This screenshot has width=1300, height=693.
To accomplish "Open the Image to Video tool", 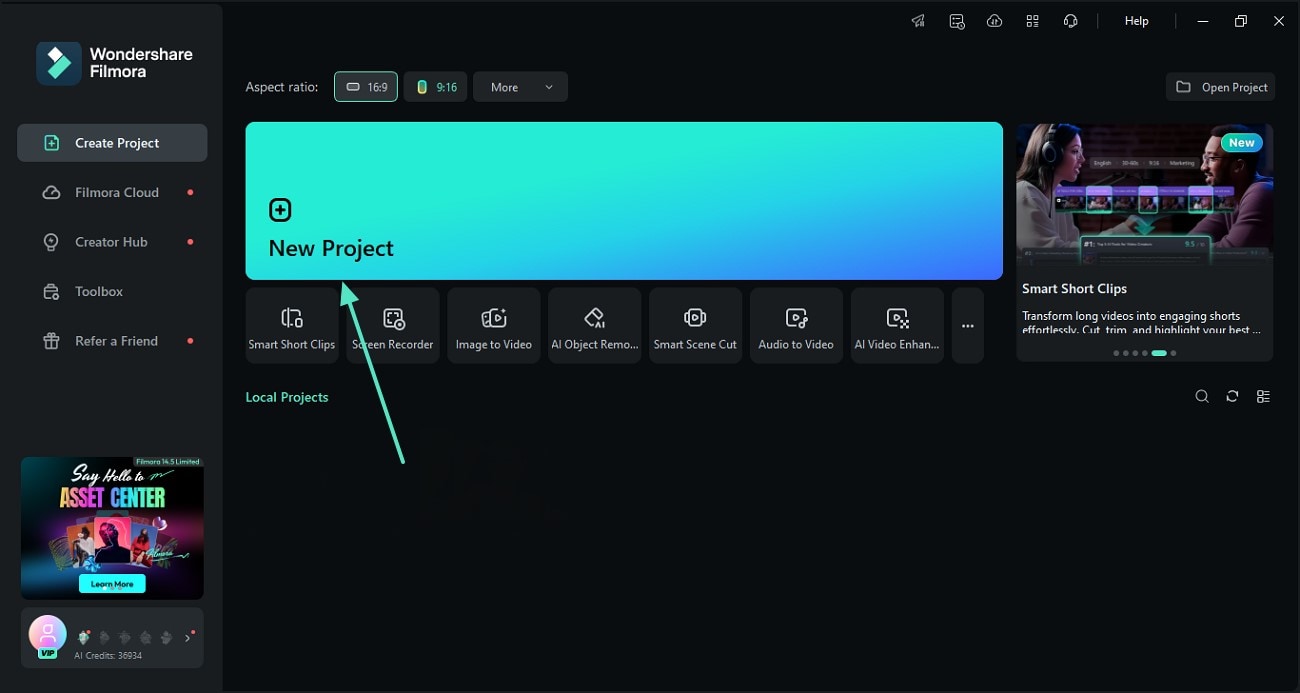I will click(494, 325).
